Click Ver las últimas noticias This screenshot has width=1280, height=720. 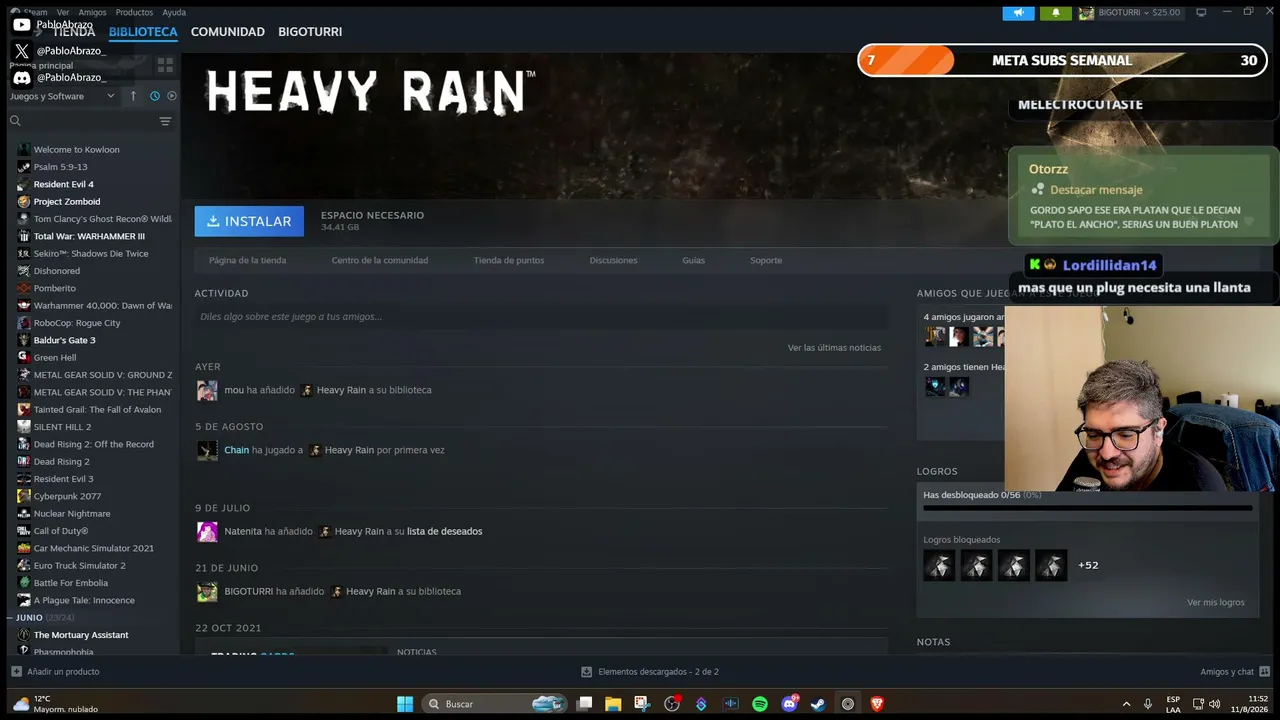834,348
